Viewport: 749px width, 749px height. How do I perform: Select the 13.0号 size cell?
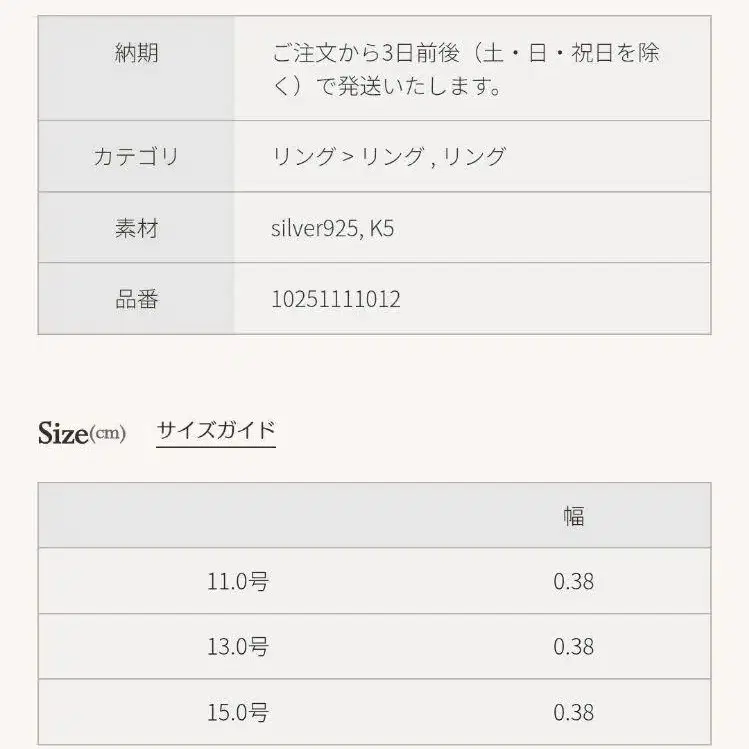(x=238, y=646)
